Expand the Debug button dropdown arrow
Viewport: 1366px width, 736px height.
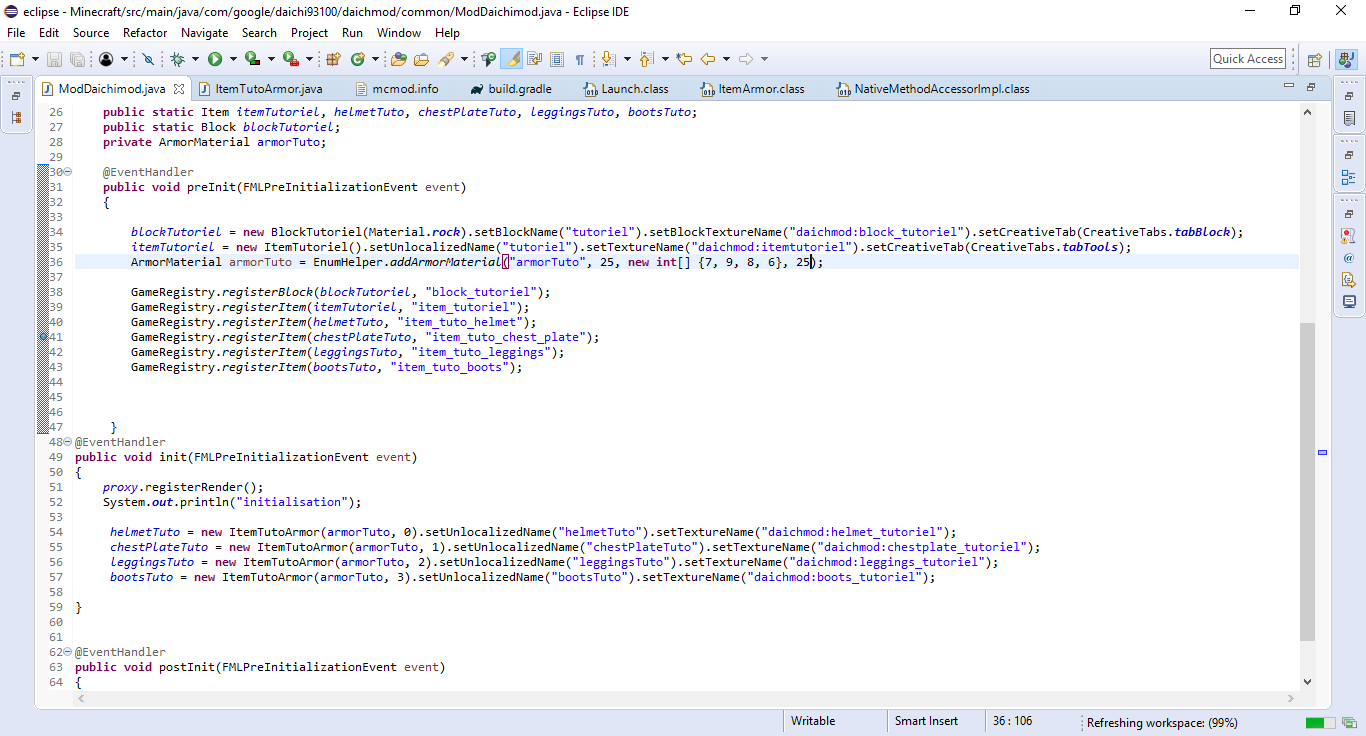point(195,60)
